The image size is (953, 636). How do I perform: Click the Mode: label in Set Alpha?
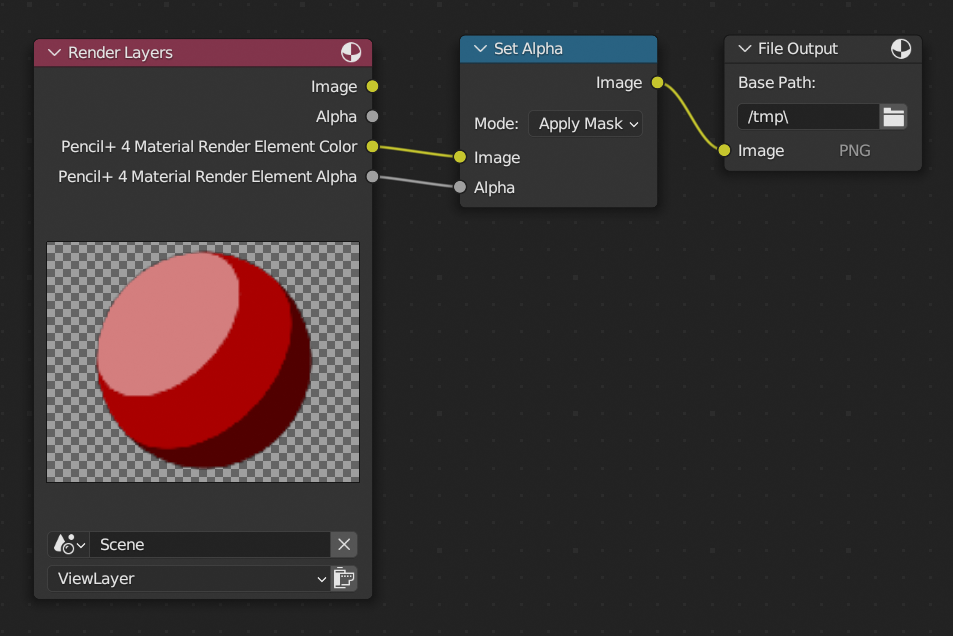(x=496, y=123)
